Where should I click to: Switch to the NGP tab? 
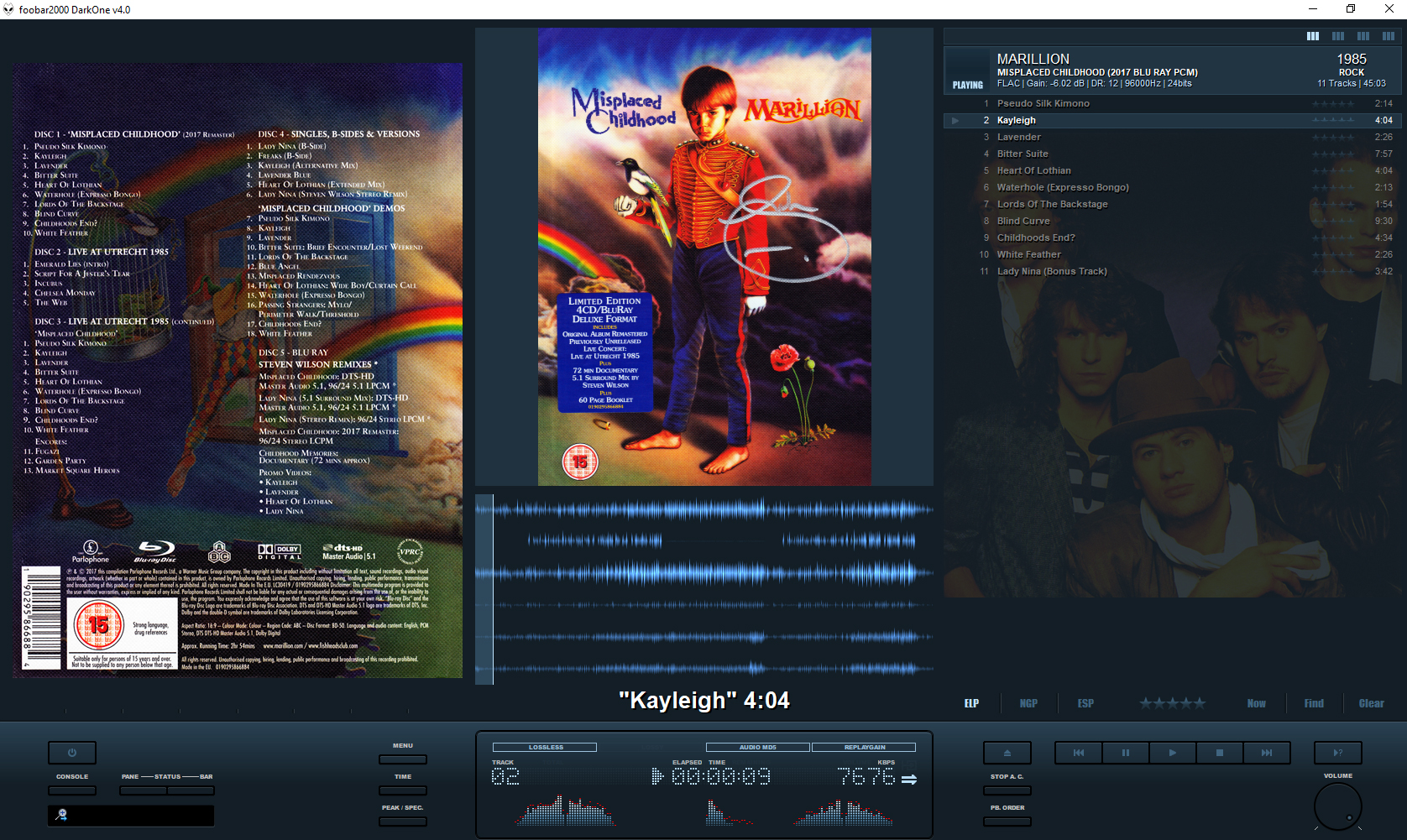(x=1028, y=703)
